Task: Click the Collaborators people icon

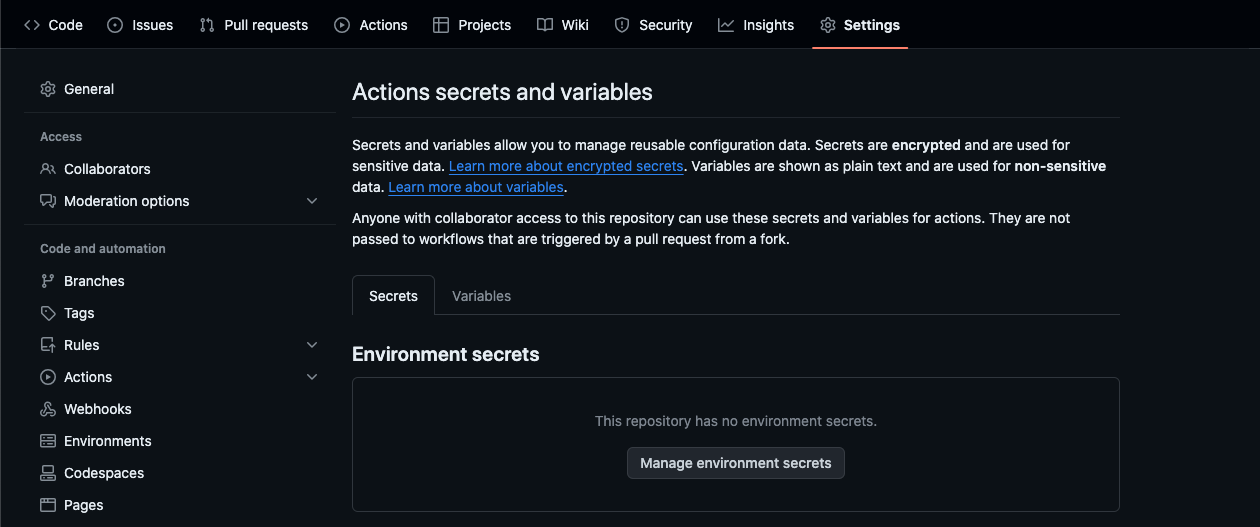Action: pyautogui.click(x=48, y=169)
